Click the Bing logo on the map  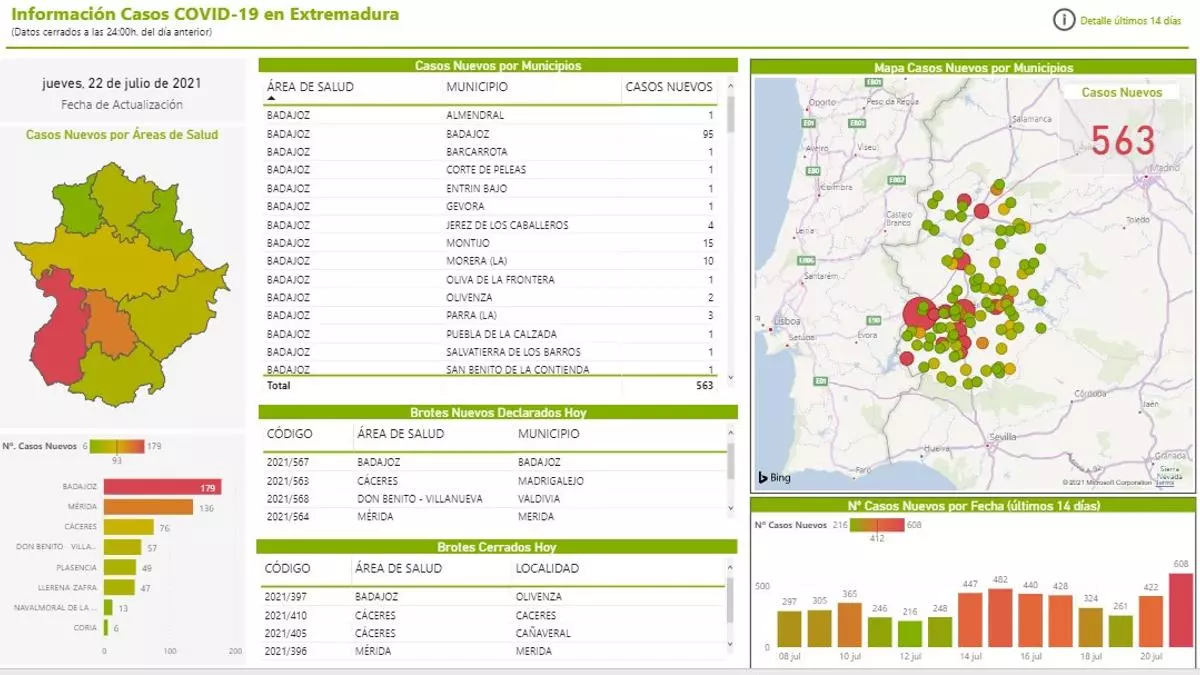pos(774,478)
